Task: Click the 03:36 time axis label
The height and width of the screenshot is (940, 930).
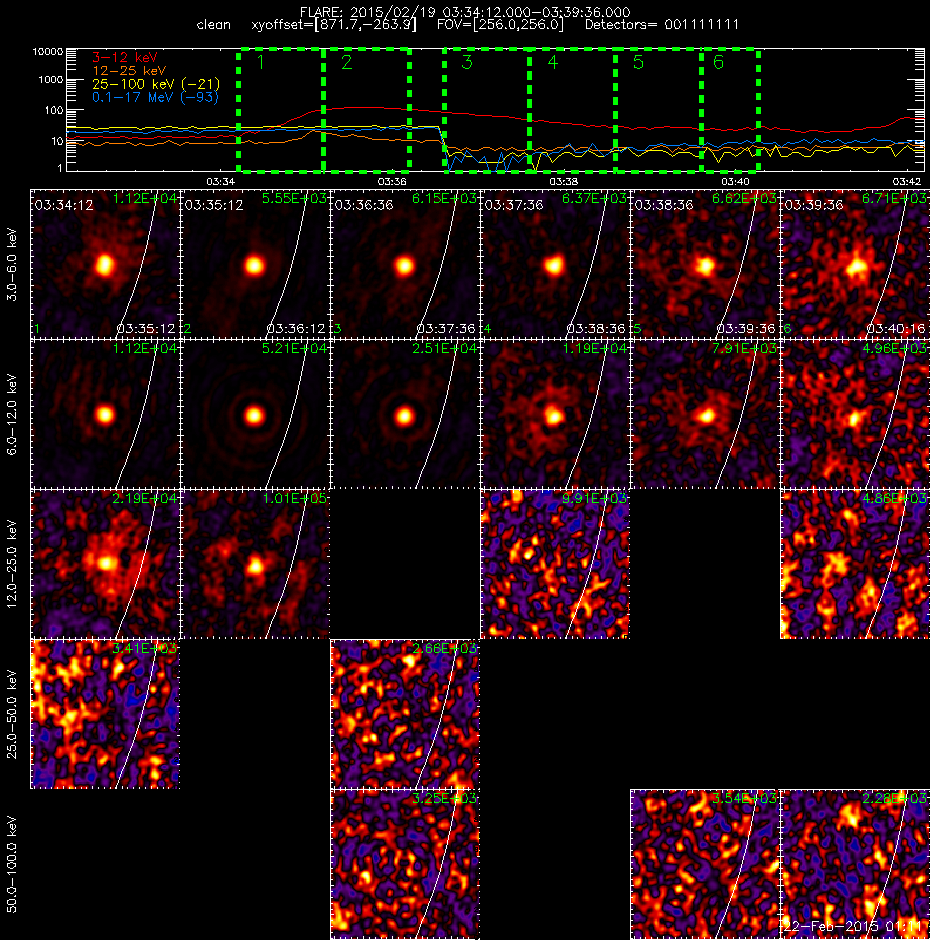Action: click(x=392, y=181)
